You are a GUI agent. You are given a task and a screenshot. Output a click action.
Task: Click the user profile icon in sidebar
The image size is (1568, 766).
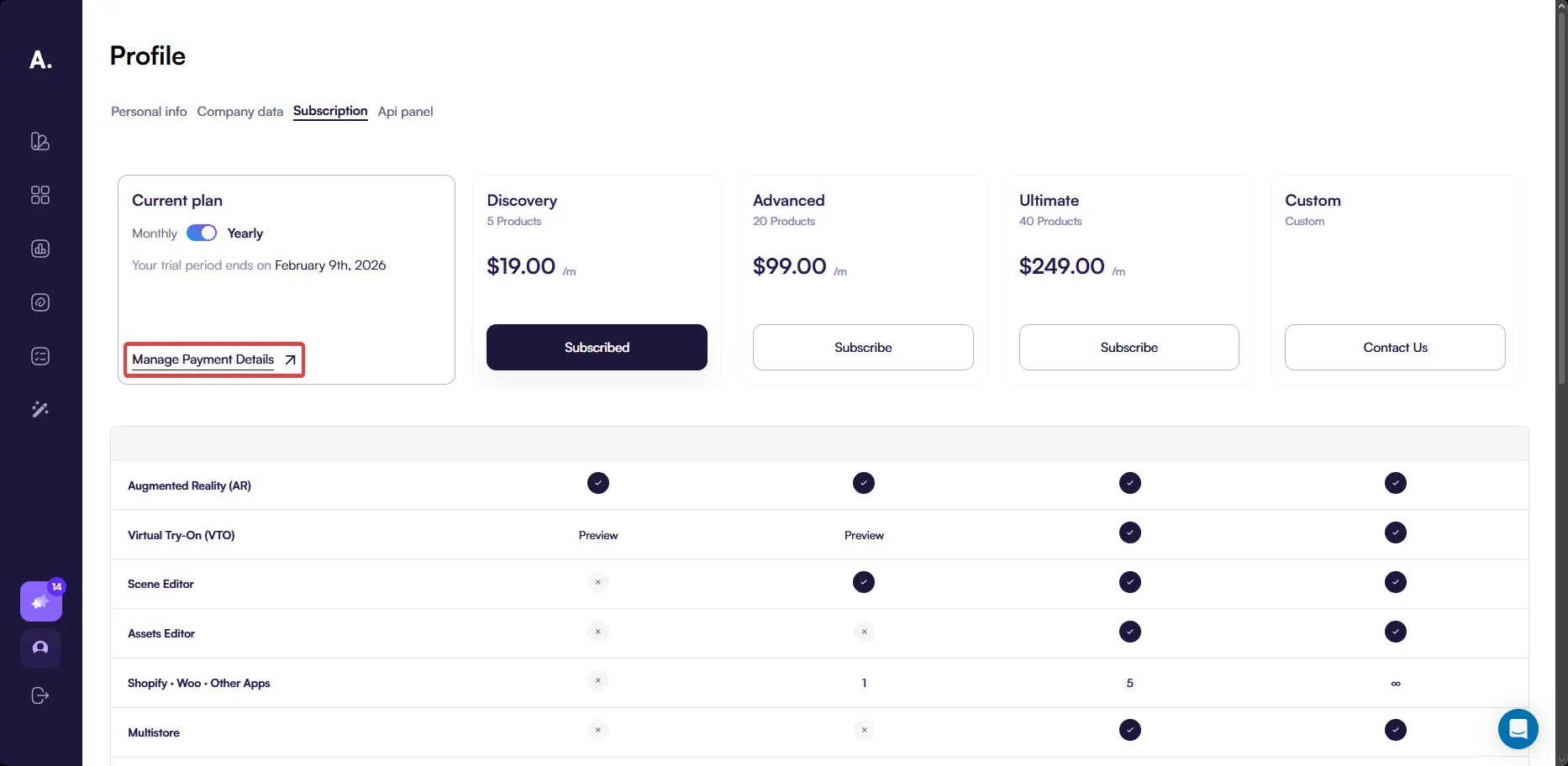tap(40, 648)
